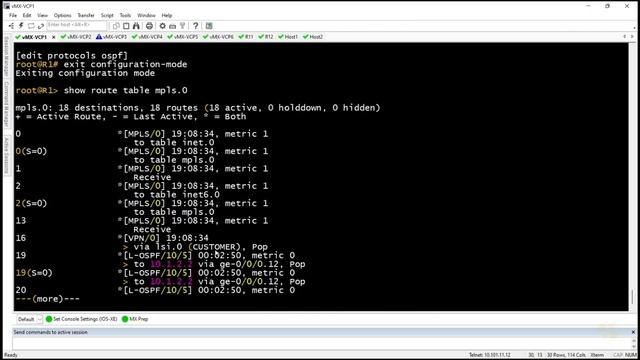Open the View menu
The width and height of the screenshot is (640, 360).
[42, 15]
